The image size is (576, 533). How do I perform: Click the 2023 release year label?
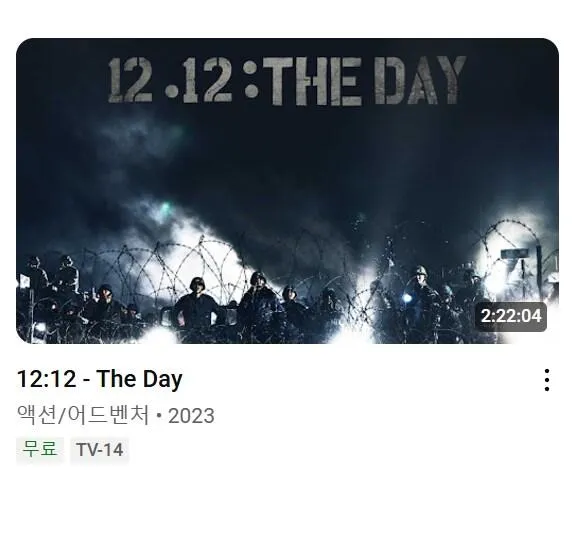coord(191,416)
